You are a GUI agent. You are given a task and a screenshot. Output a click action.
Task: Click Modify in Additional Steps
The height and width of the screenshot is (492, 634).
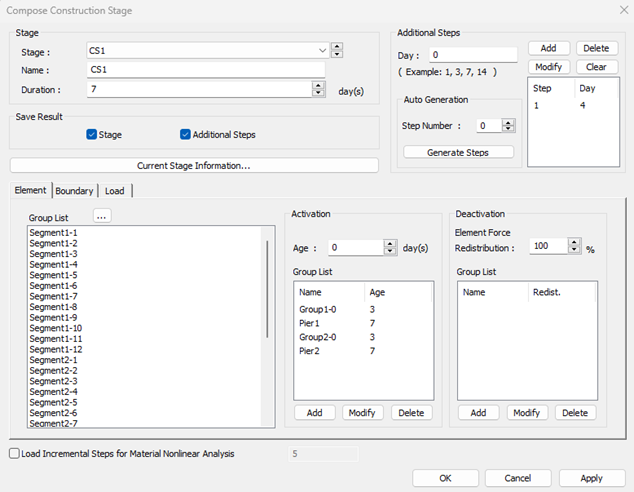[549, 67]
